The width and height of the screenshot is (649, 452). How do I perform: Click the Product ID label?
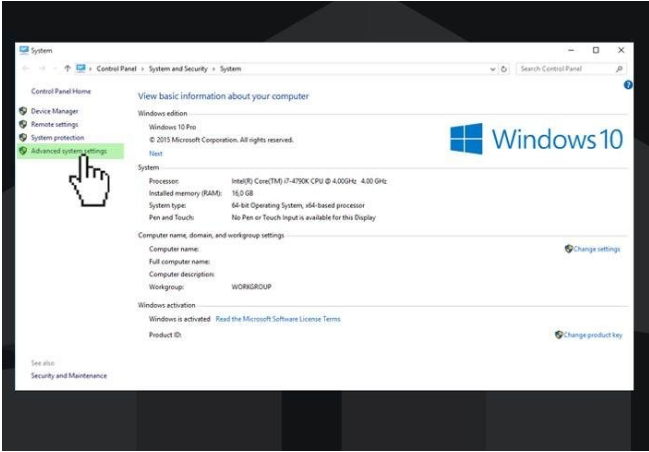tap(165, 335)
